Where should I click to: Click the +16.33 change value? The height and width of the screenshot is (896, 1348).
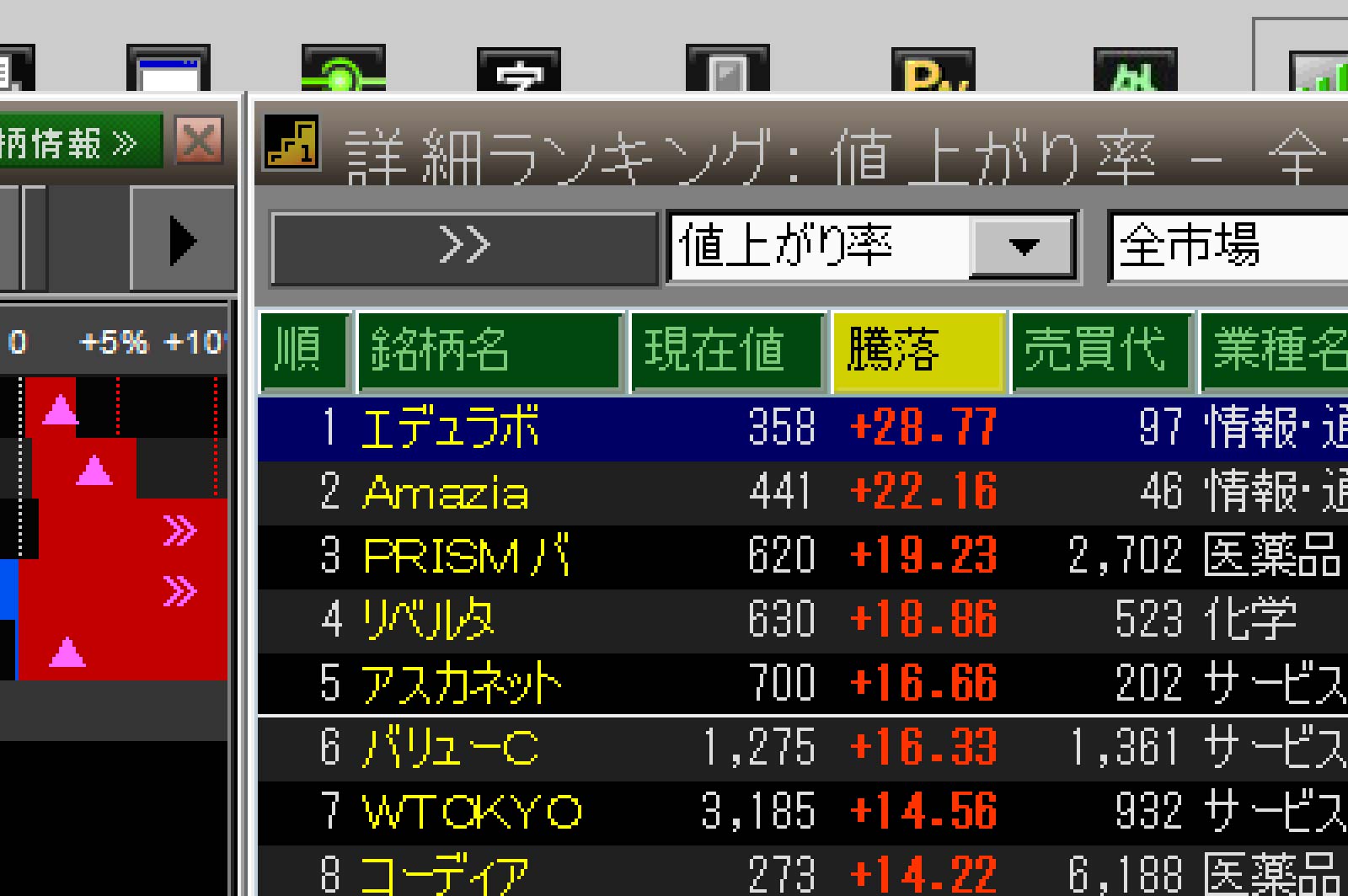[x=923, y=747]
